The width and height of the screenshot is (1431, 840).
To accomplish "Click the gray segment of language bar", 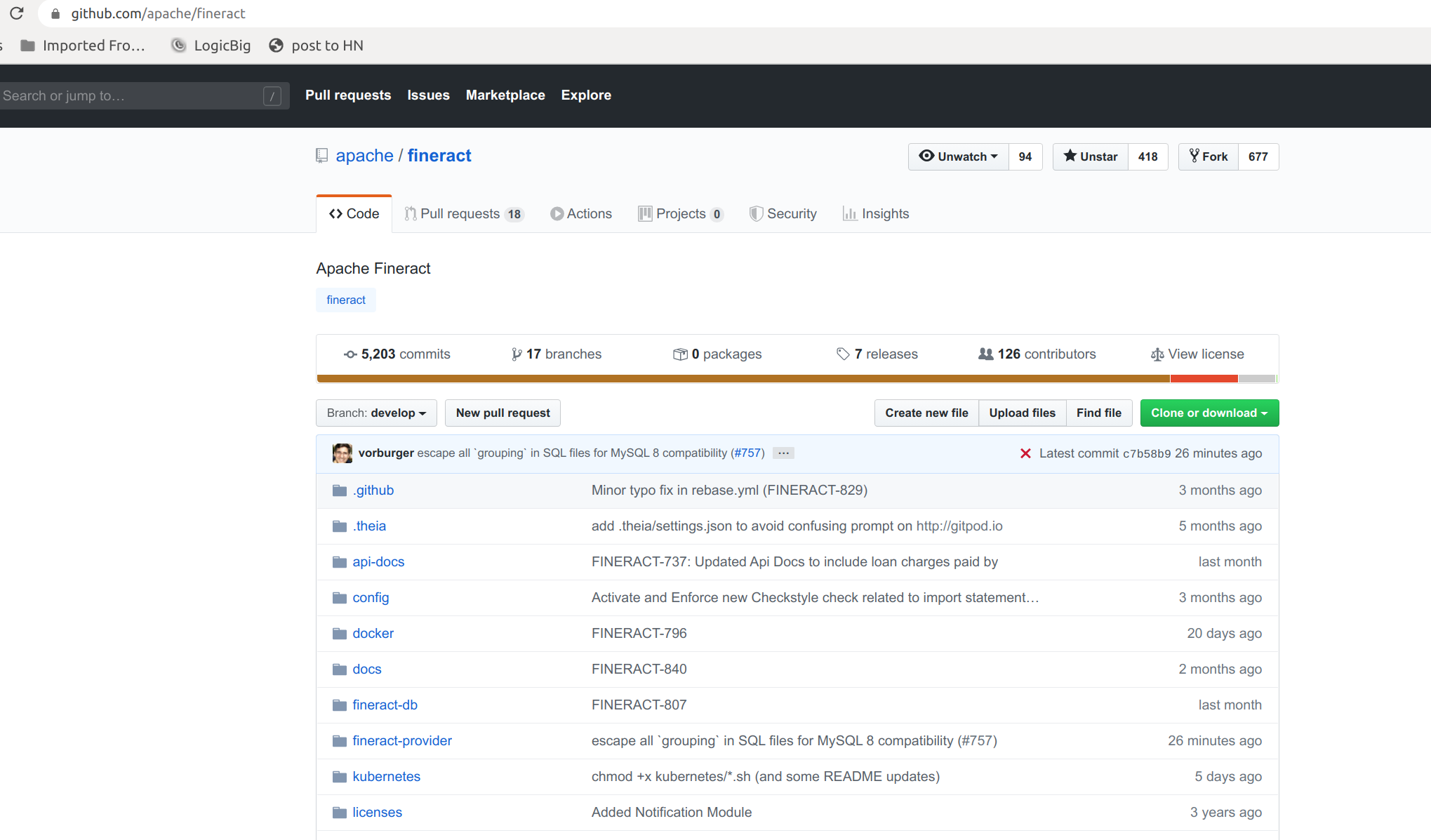I will coord(1257,379).
